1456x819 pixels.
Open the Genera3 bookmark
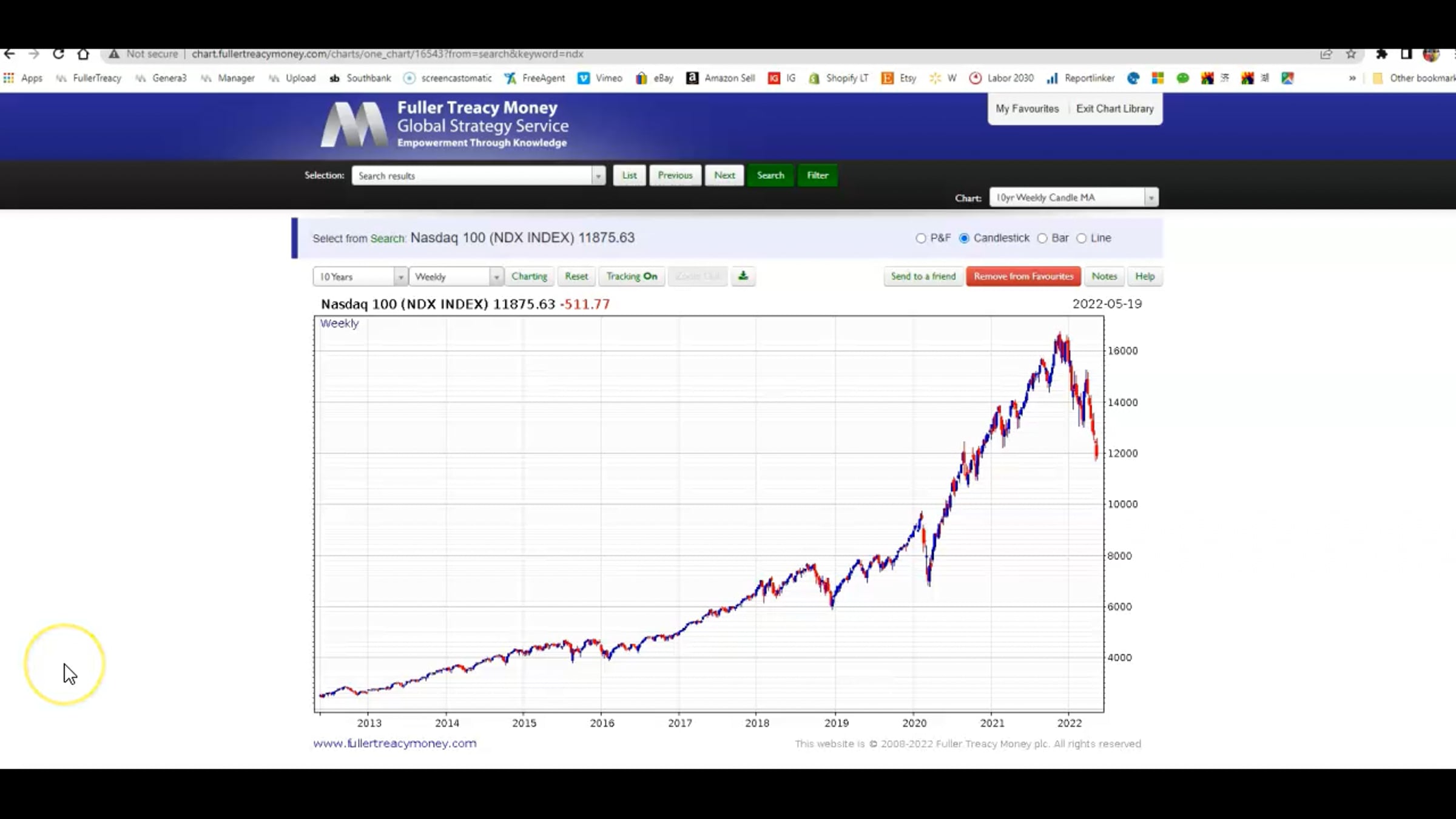point(161,78)
